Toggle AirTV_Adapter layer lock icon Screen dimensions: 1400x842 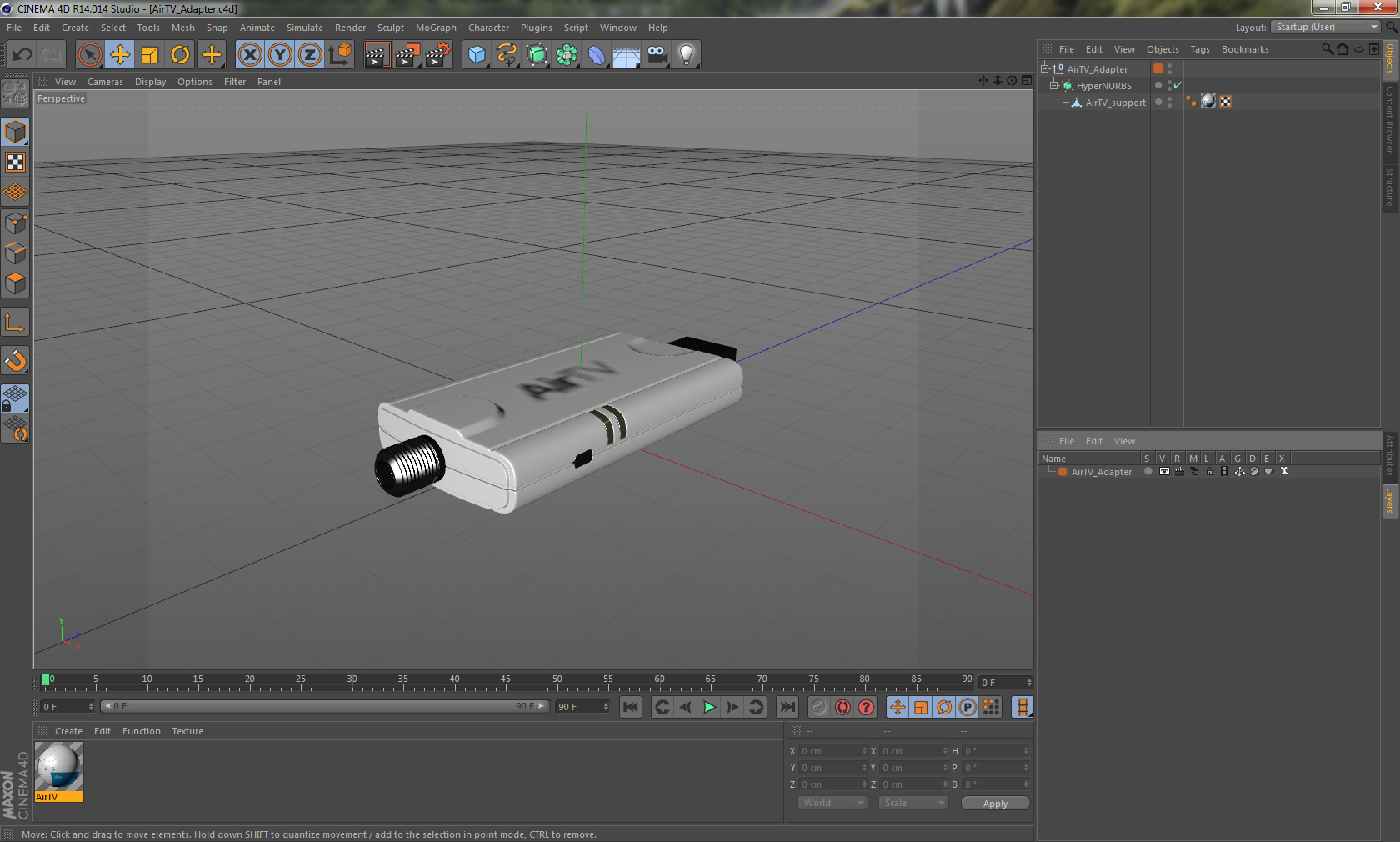click(x=1208, y=471)
